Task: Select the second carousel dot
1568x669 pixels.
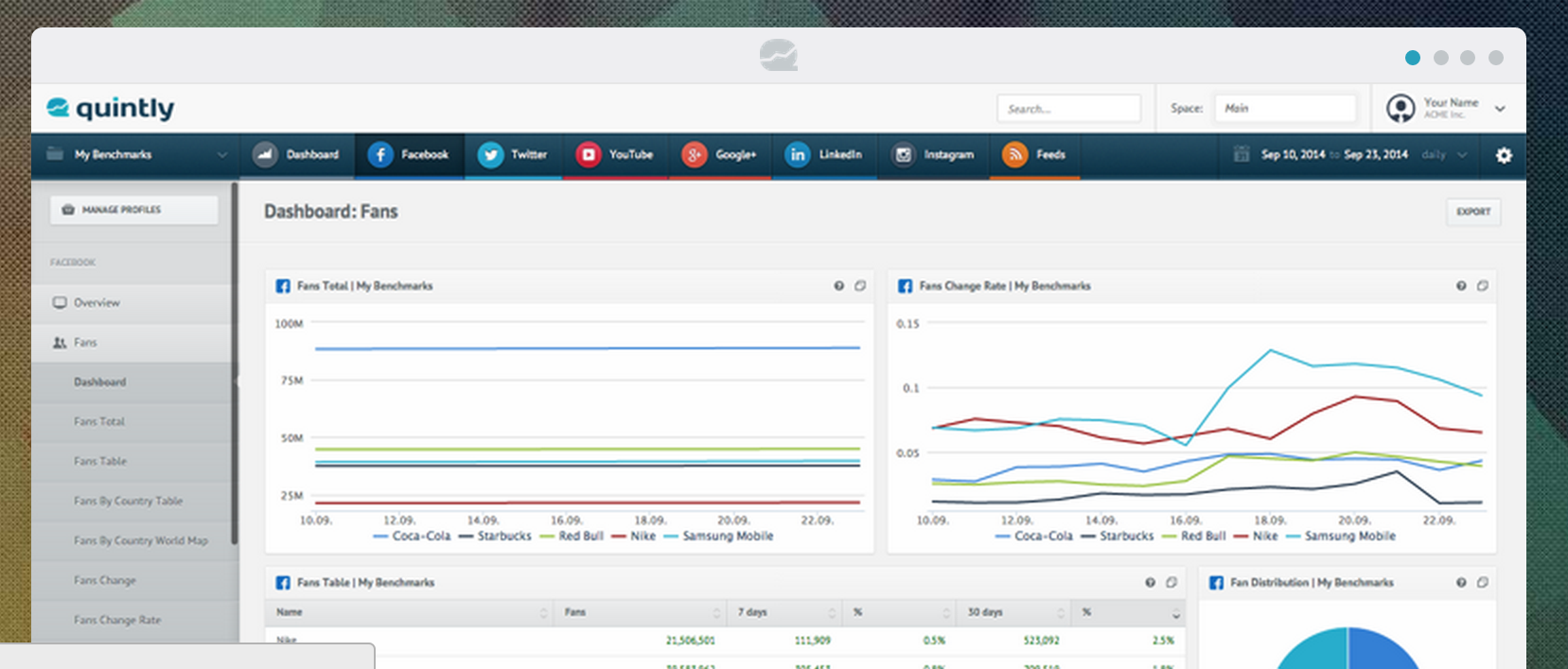Action: tap(1441, 58)
